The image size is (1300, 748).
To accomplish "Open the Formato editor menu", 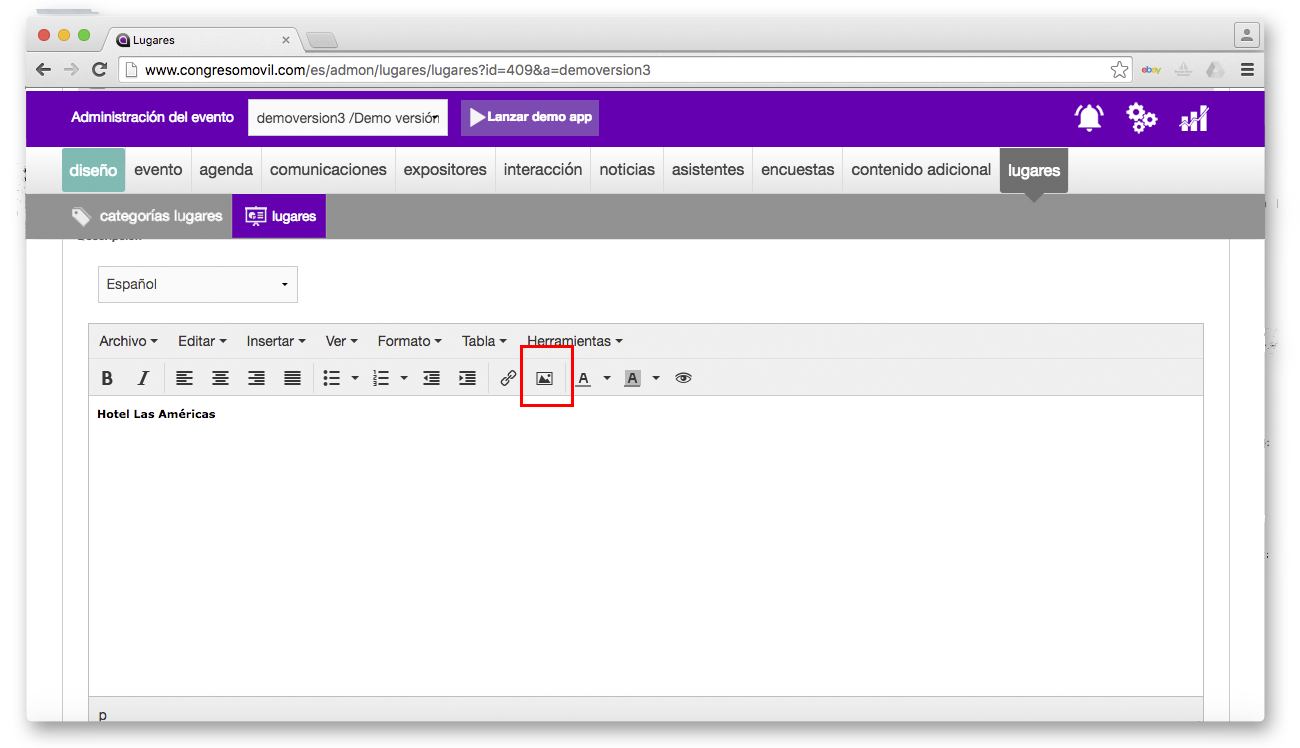I will coord(409,341).
